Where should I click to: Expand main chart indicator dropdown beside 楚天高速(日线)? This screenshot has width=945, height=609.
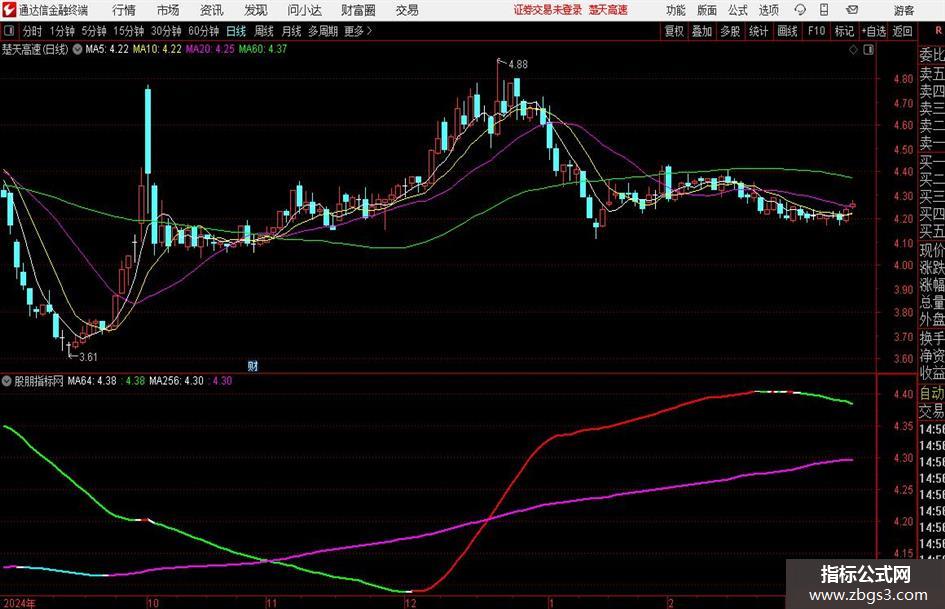[77, 49]
